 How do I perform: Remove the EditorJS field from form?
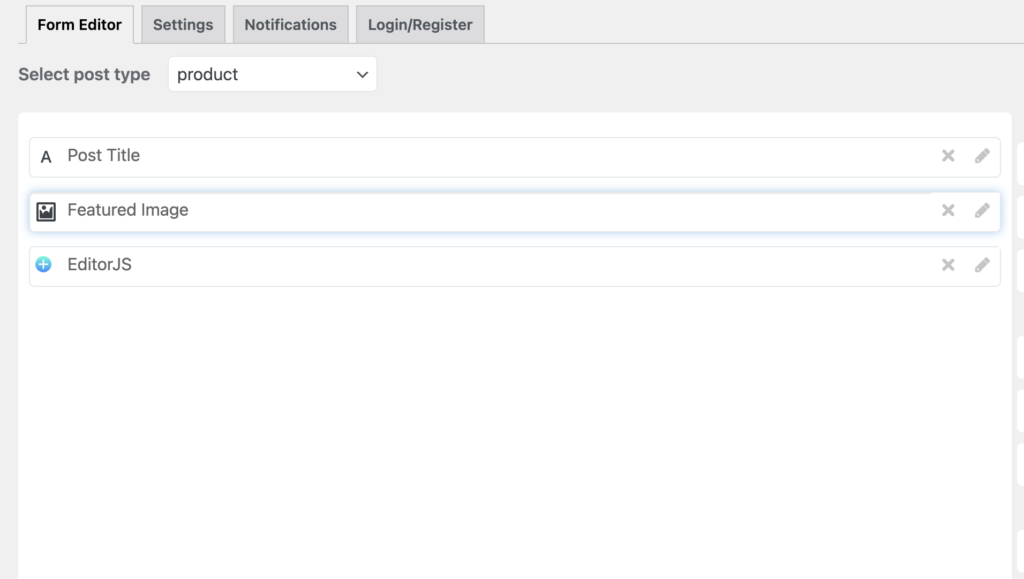point(948,265)
